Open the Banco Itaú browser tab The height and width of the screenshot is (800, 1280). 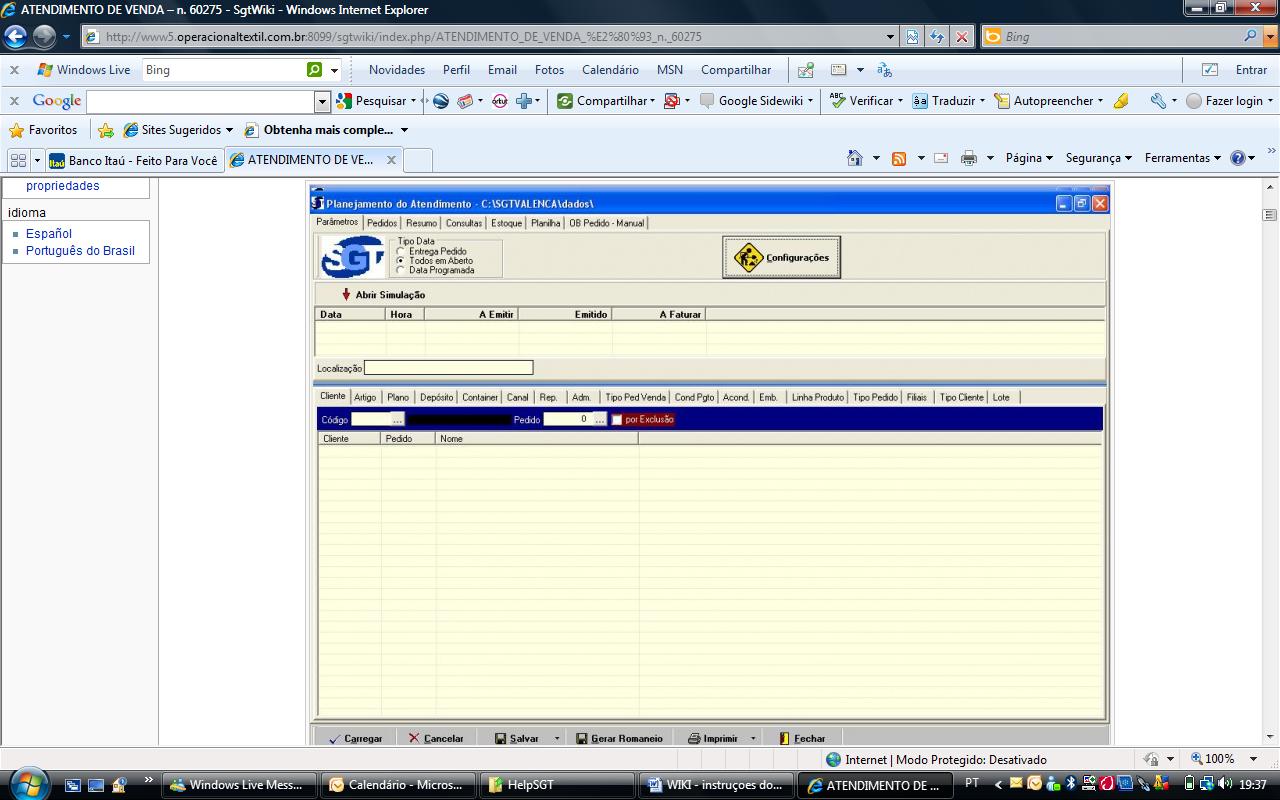134,160
